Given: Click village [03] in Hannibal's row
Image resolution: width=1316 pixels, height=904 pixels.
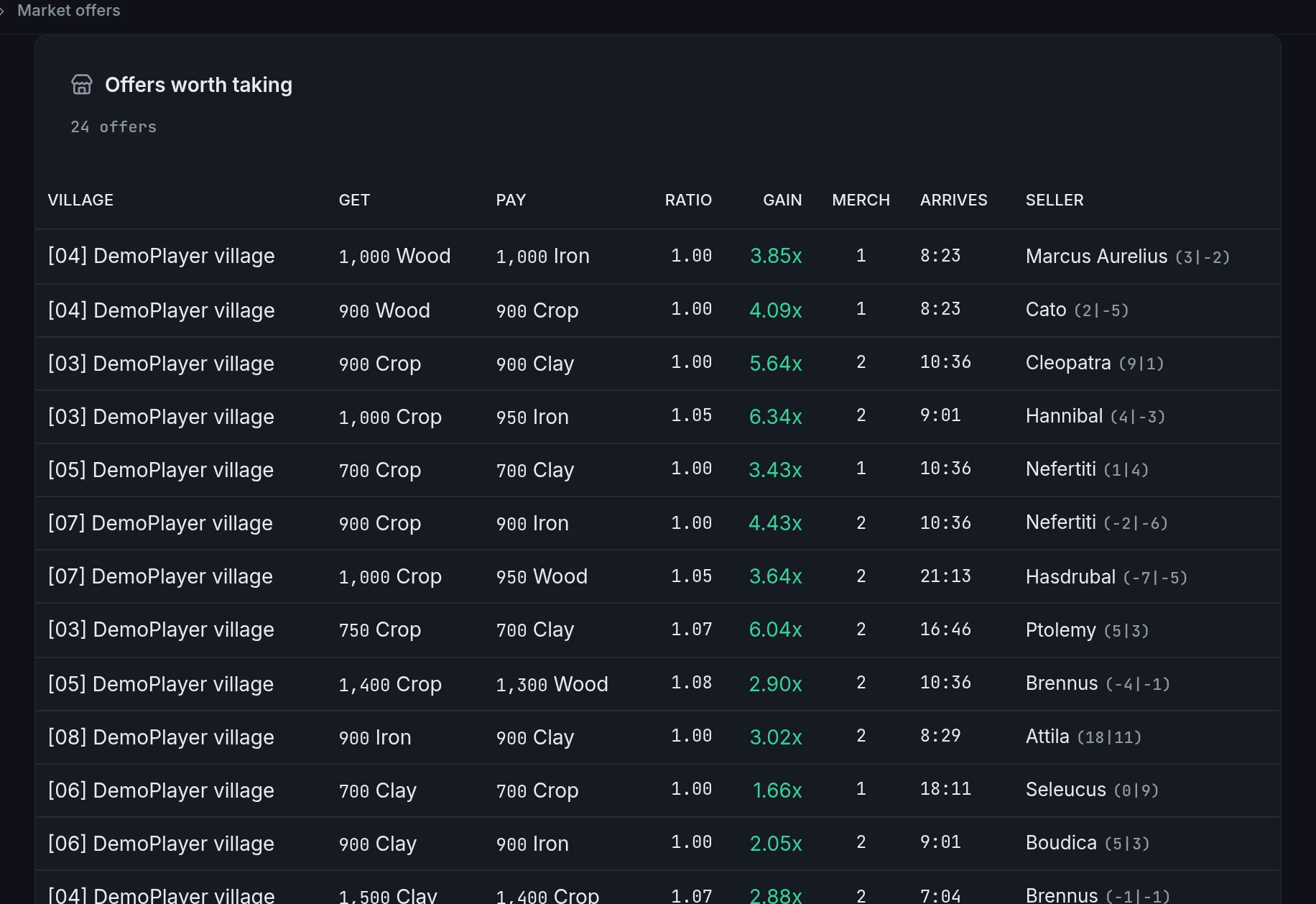Looking at the screenshot, I should [161, 418].
